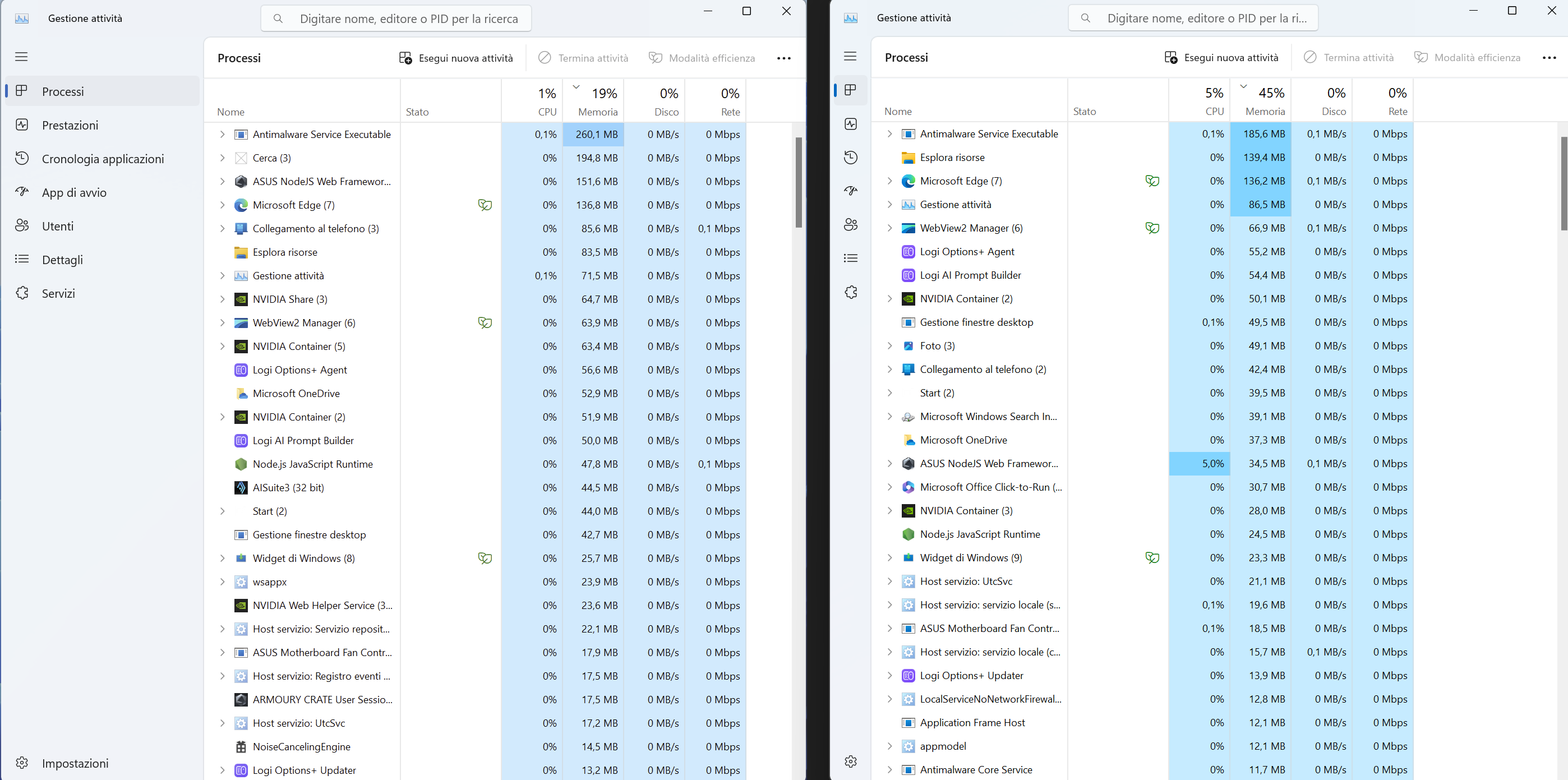Click Esegui nuova attività in right window
Screen dimensions: 1568x780
pos(1221,57)
